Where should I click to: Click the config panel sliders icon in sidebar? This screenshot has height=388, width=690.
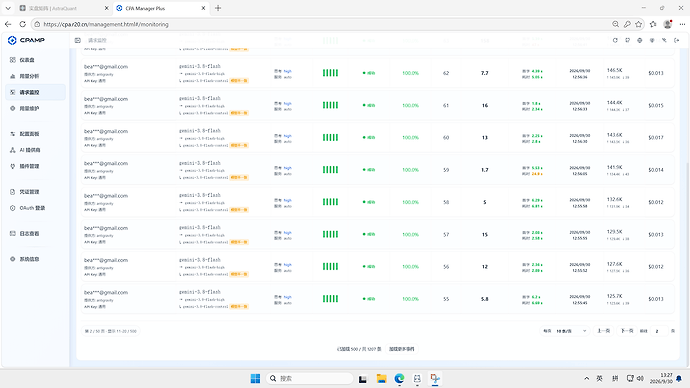tap(12, 134)
